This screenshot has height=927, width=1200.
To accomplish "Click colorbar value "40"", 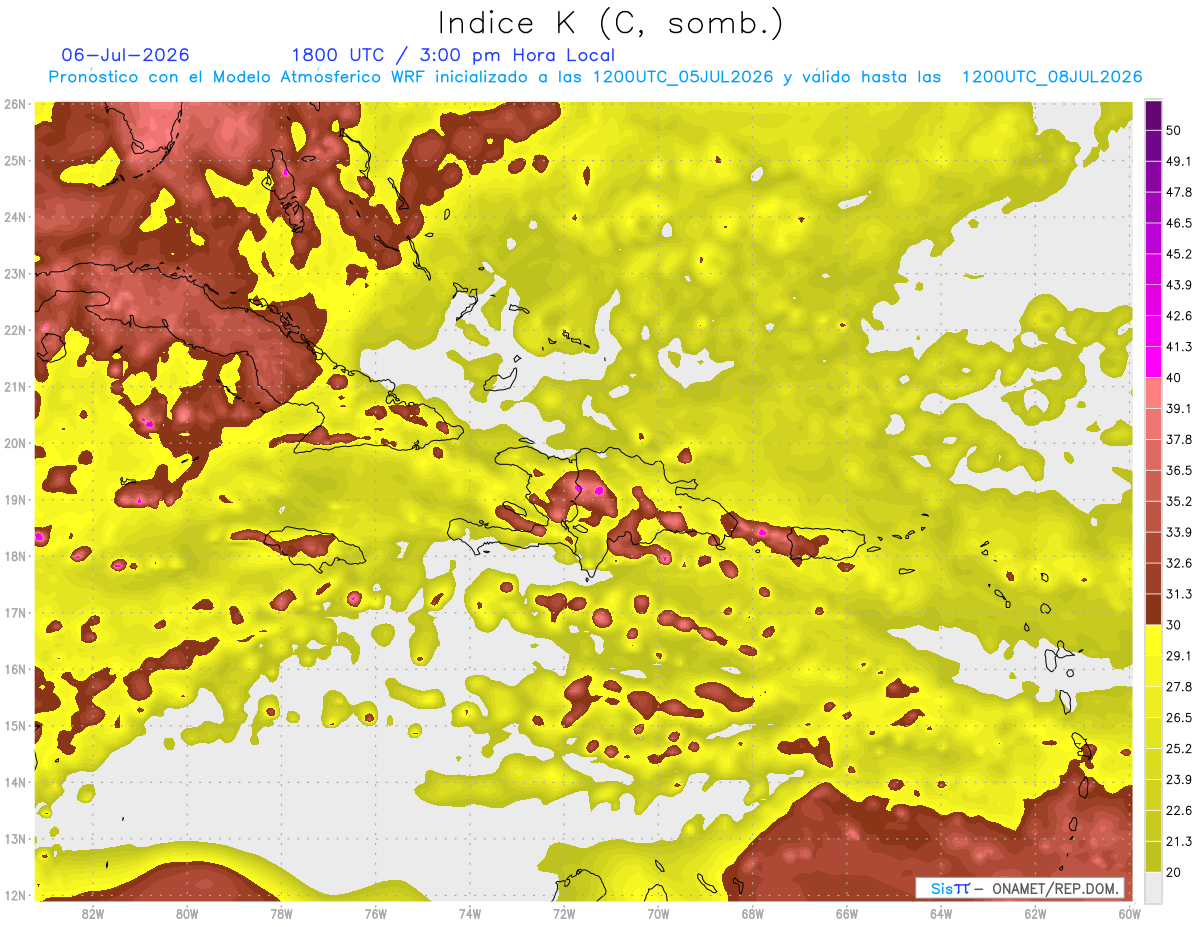I will (x=1175, y=378).
